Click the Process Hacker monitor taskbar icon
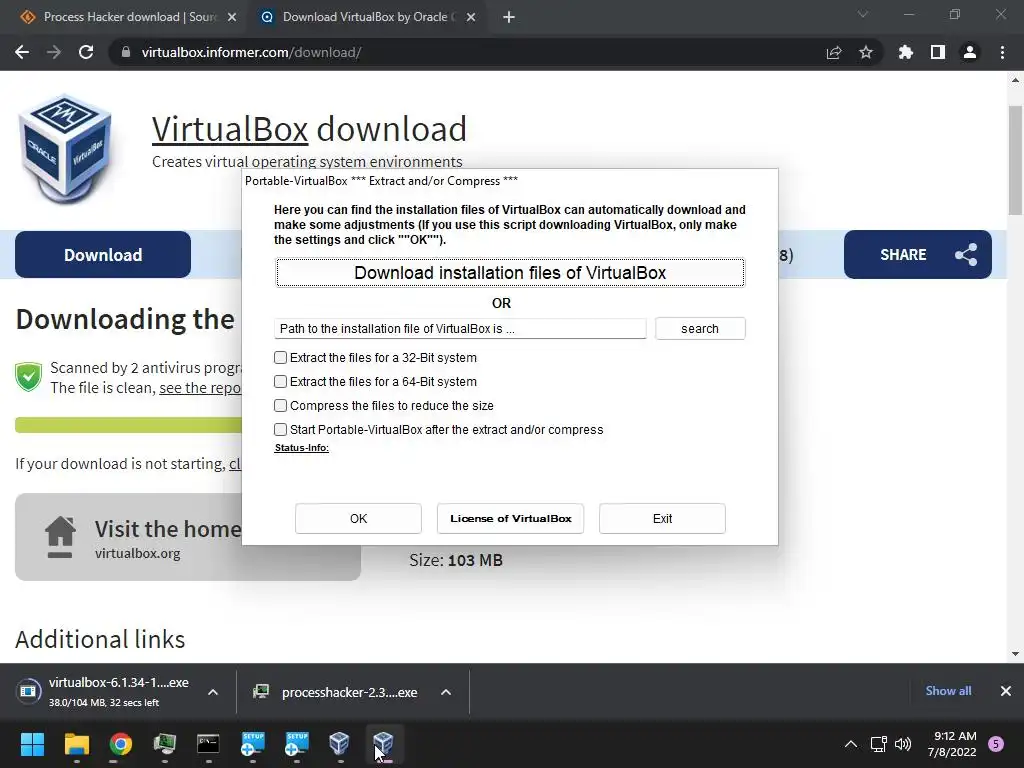 pos(165,744)
